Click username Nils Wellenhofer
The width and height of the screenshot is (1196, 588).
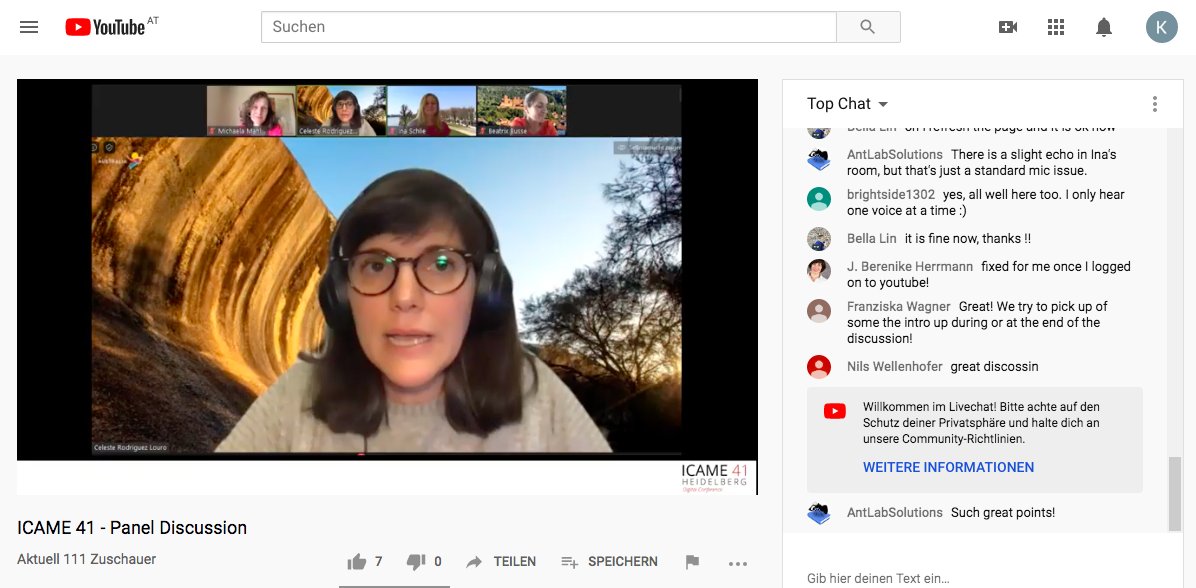[895, 367]
